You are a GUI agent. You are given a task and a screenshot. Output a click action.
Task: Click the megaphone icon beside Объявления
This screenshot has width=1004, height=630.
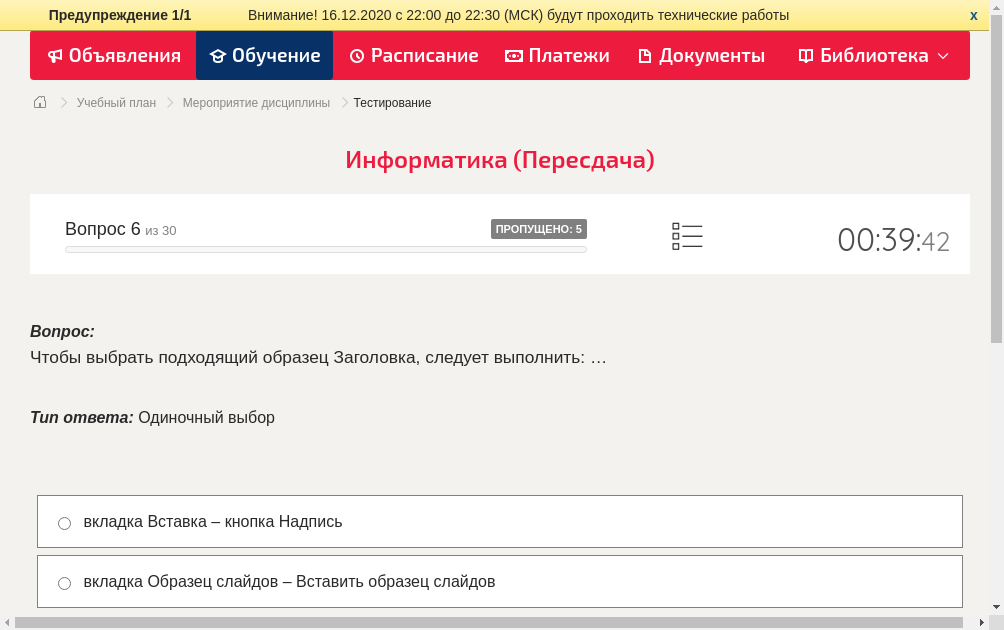coord(55,56)
